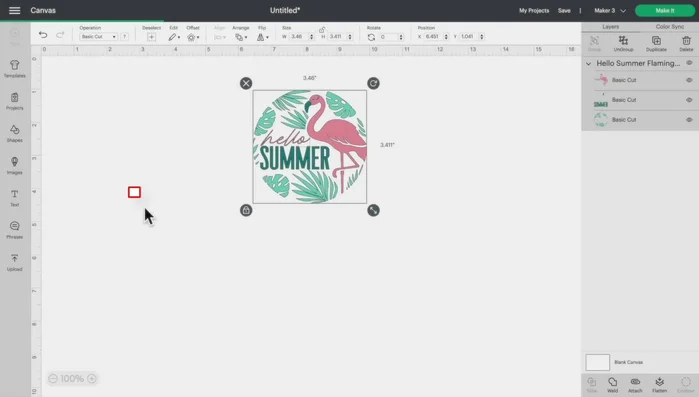This screenshot has width=699, height=397.
Task: Adjust the width stepper arrows
Action: tap(311, 37)
